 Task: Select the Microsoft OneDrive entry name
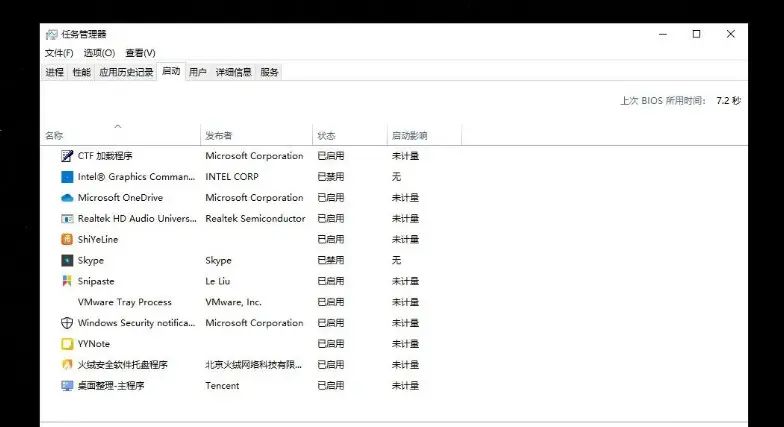pyautogui.click(x=120, y=198)
